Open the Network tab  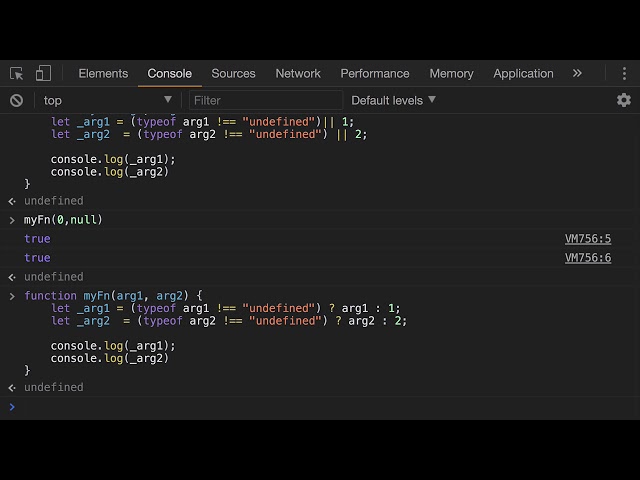point(298,73)
